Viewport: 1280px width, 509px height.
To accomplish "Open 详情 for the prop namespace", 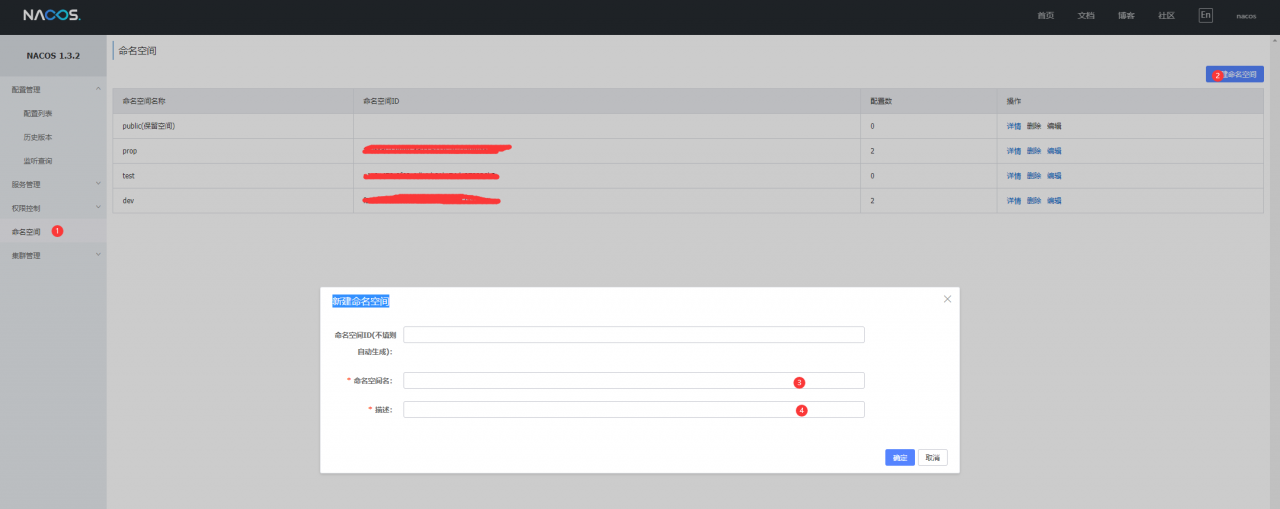I will 1014,151.
